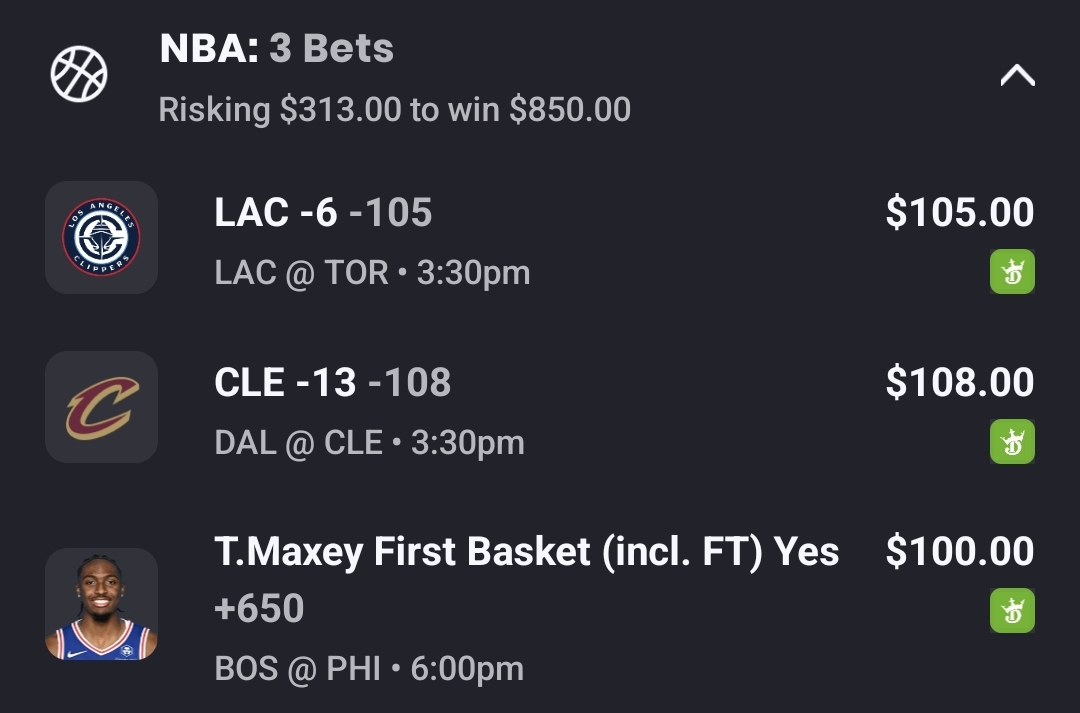
Task: Click the NBA basketball icon
Action: [79, 74]
